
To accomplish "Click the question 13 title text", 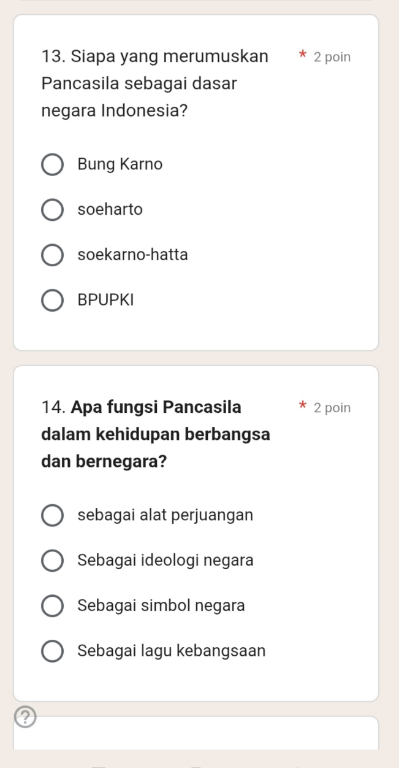I will (155, 84).
